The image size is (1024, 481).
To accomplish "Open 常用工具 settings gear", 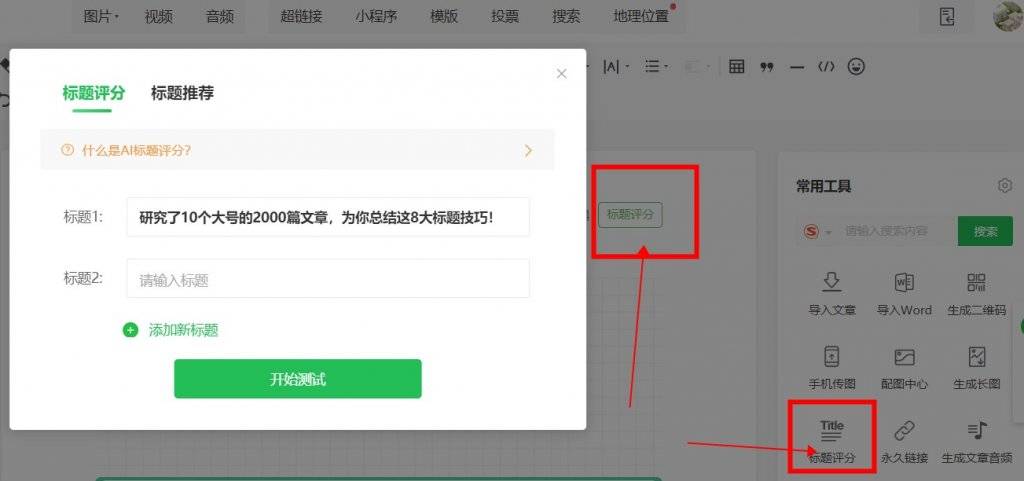I will point(1004,186).
